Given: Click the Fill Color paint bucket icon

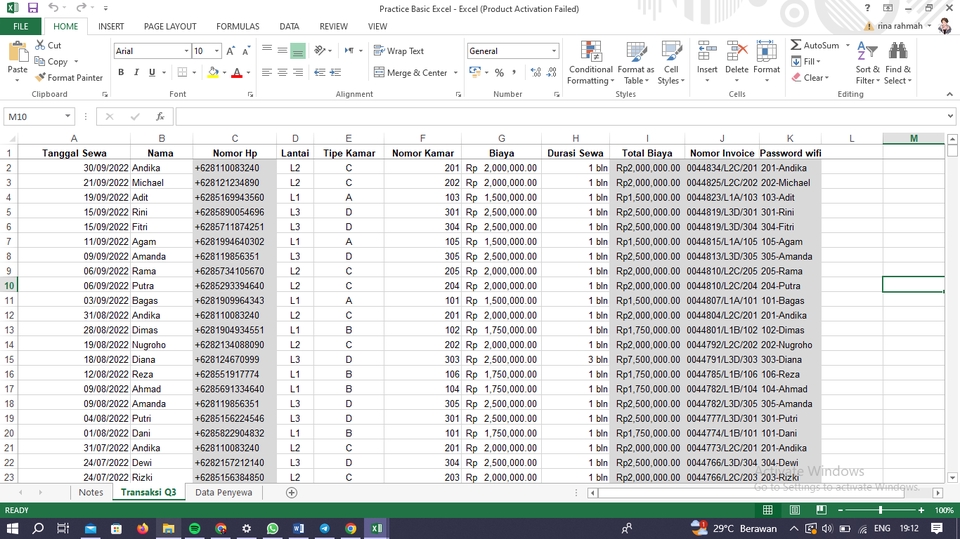Looking at the screenshot, I should (x=213, y=72).
